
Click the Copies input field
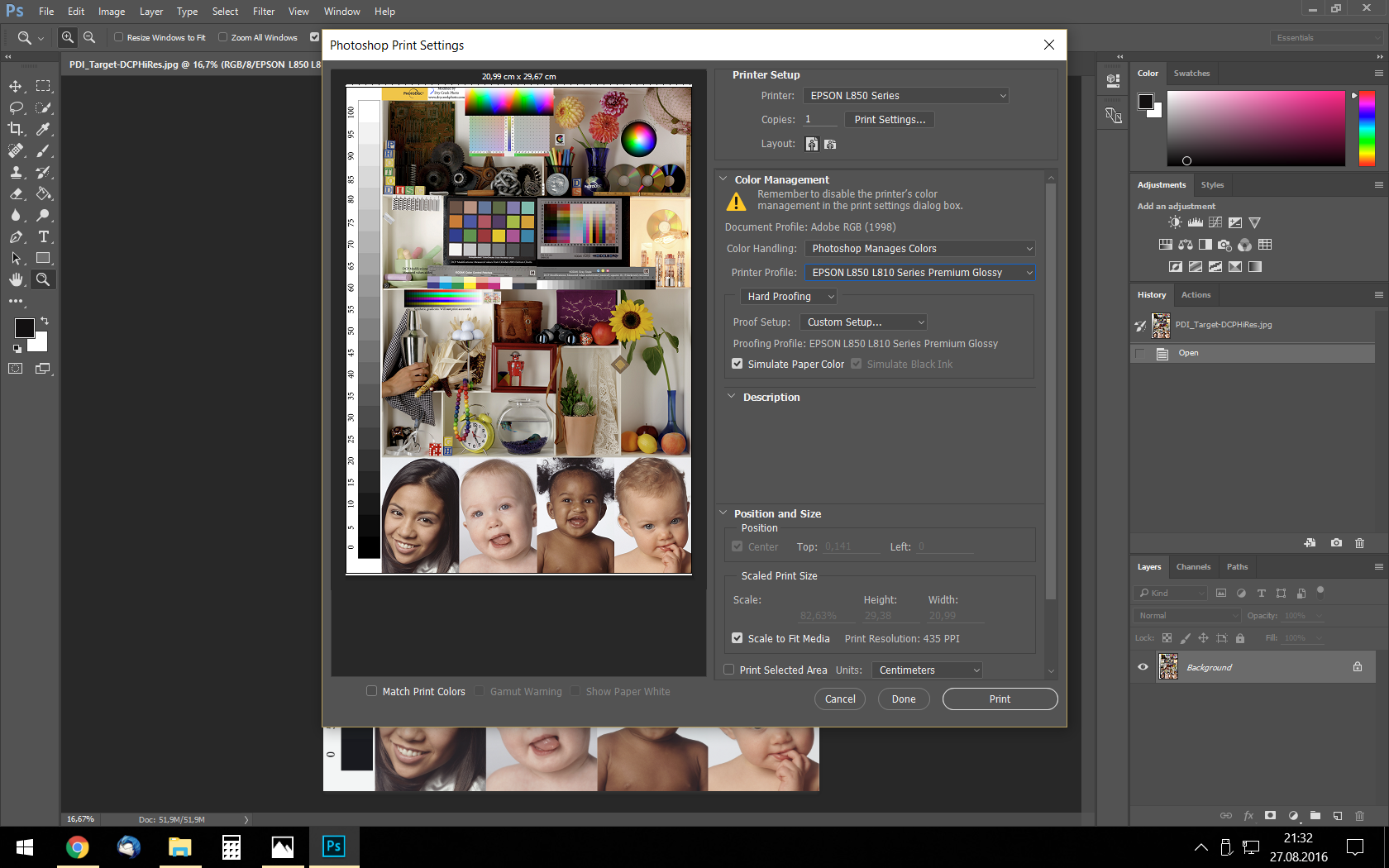tap(820, 120)
